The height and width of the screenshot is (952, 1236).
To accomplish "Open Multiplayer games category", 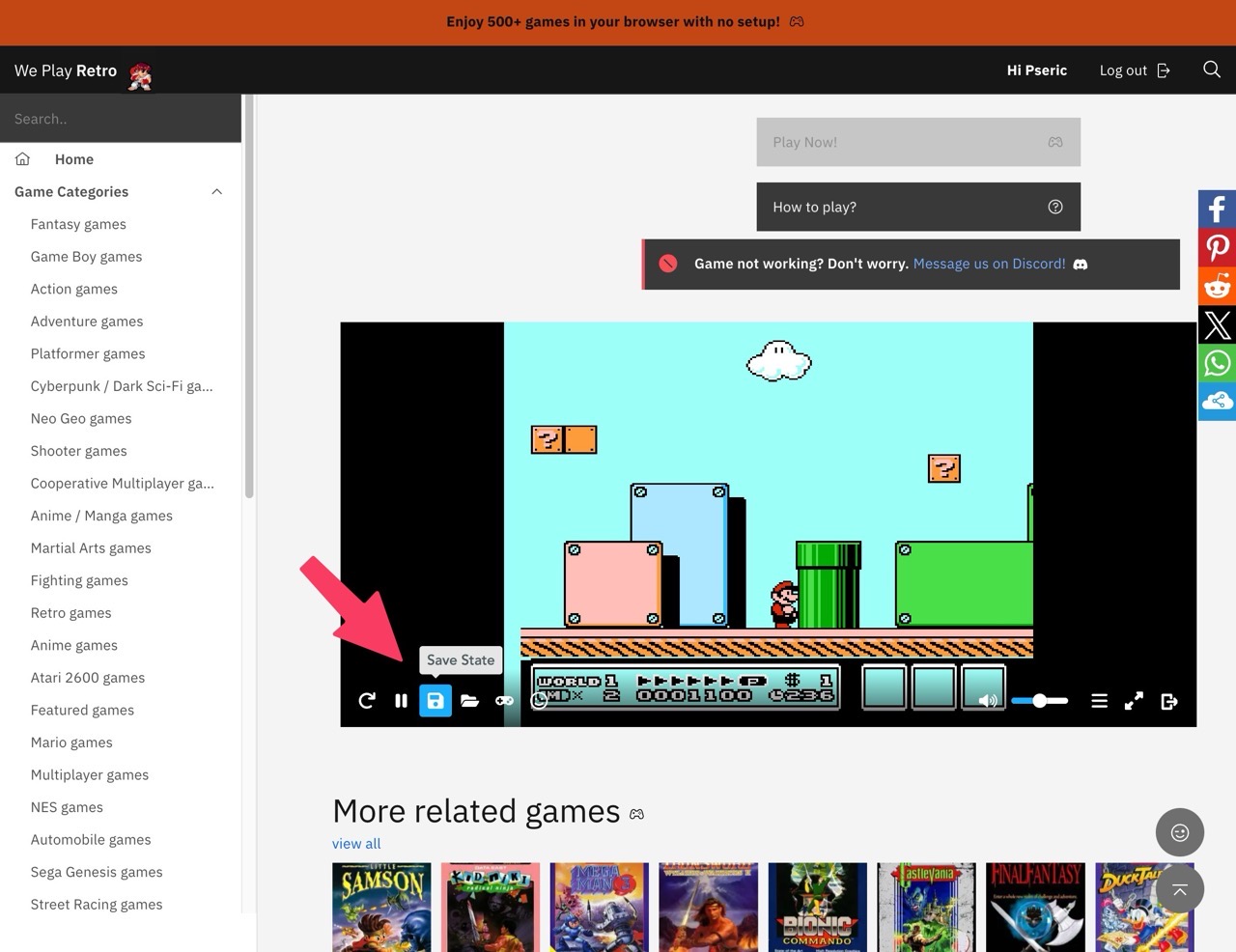I will (90, 774).
